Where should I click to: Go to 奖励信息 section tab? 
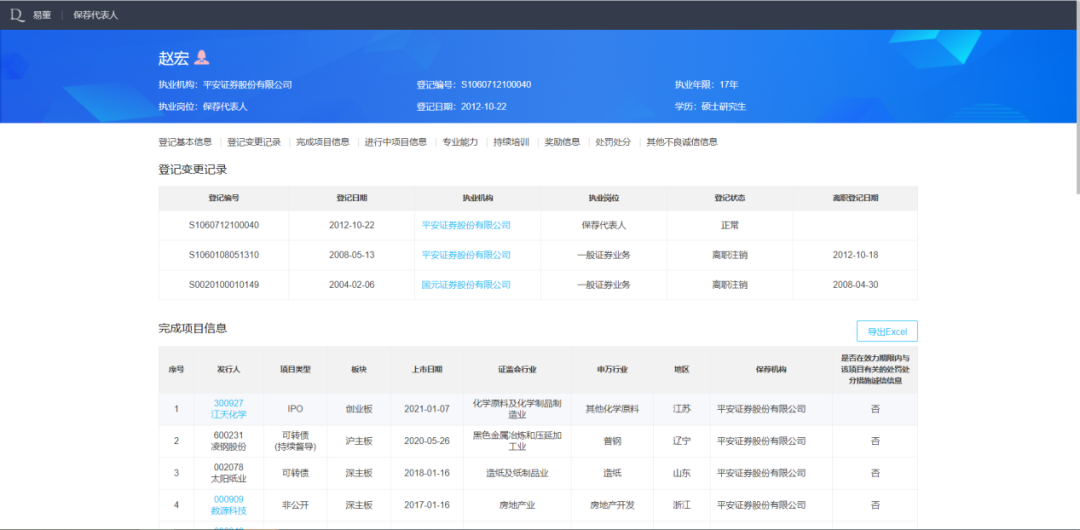pos(562,142)
